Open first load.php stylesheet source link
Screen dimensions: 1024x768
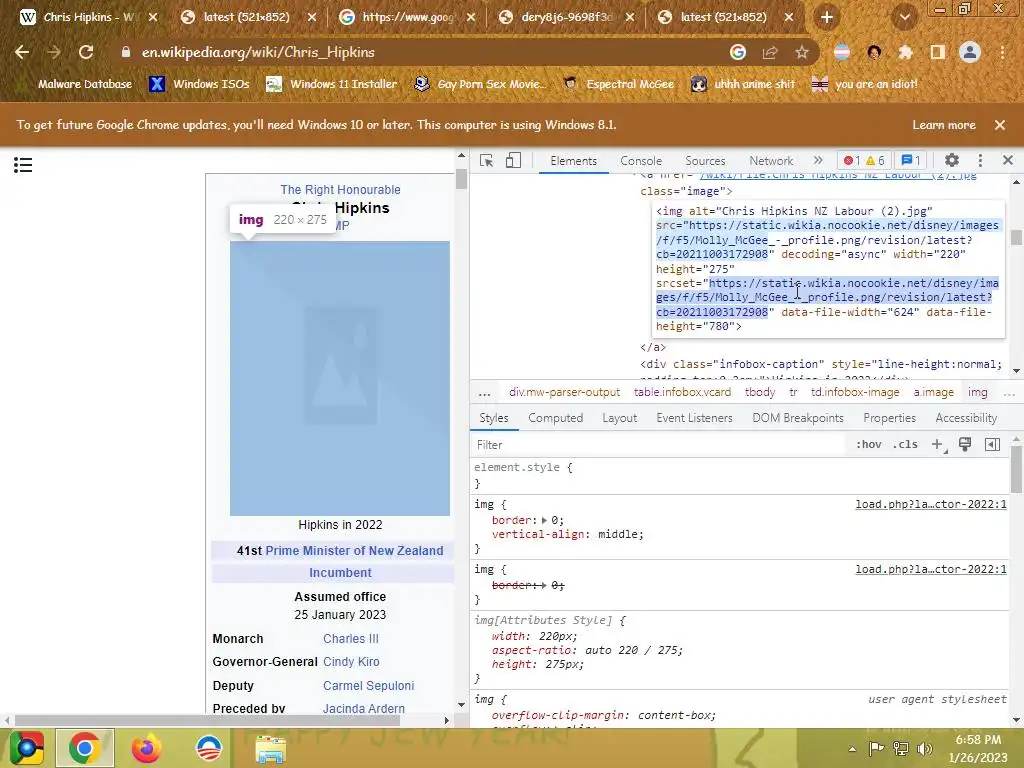tap(931, 504)
